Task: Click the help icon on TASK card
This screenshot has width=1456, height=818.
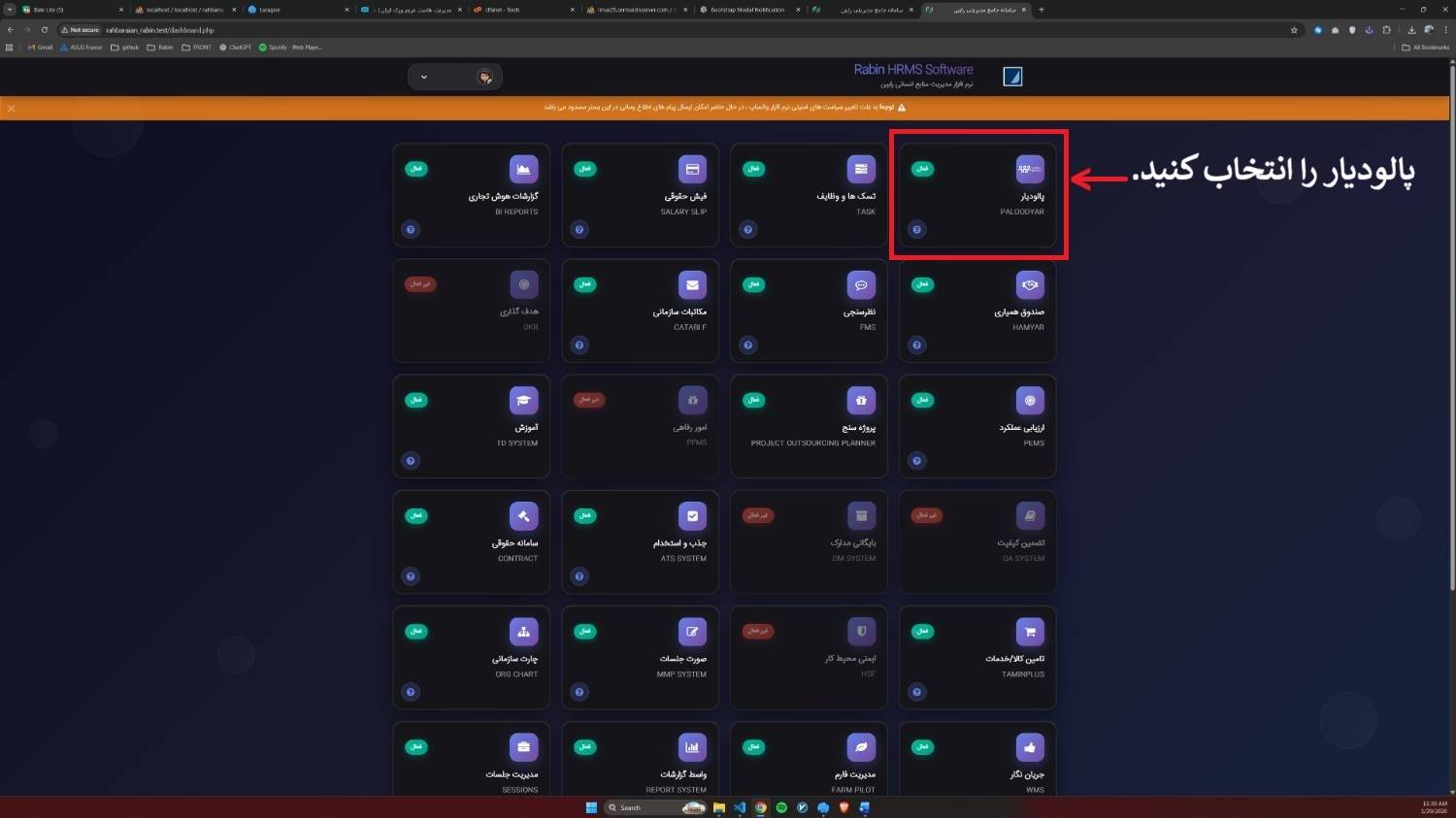Action: [748, 230]
